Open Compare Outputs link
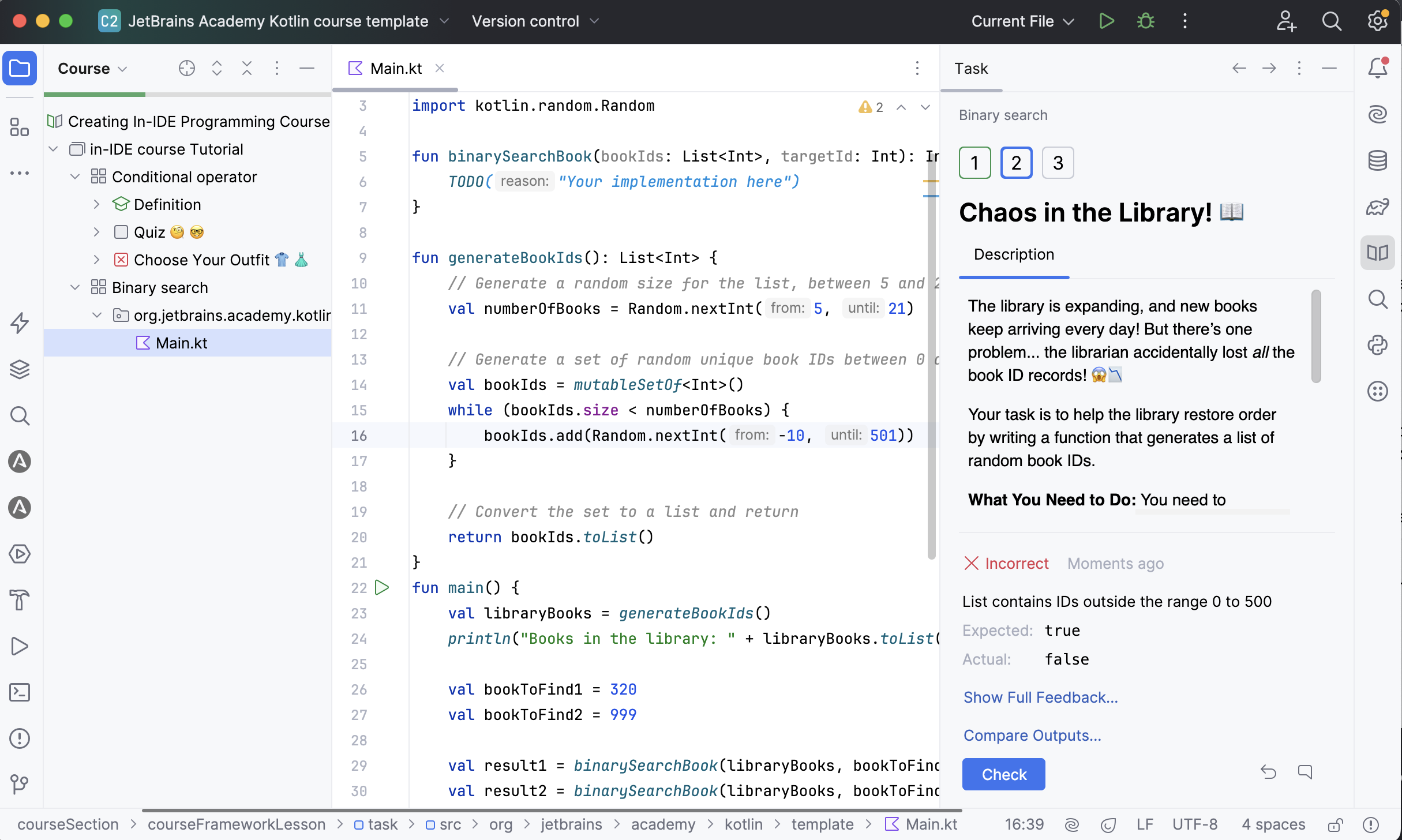 pos(1032,736)
